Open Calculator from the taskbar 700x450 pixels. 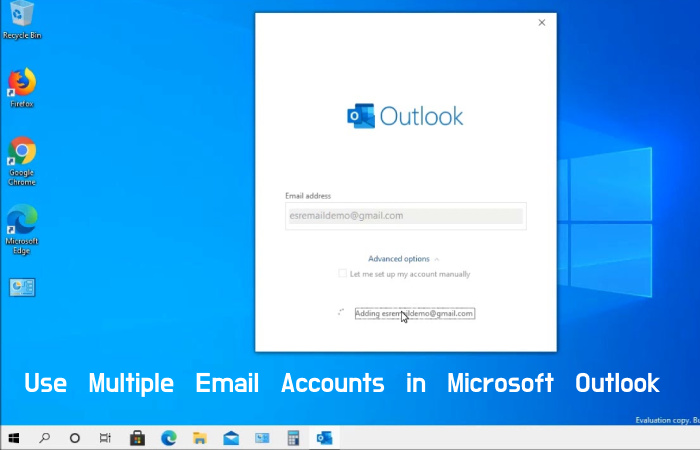[293, 438]
